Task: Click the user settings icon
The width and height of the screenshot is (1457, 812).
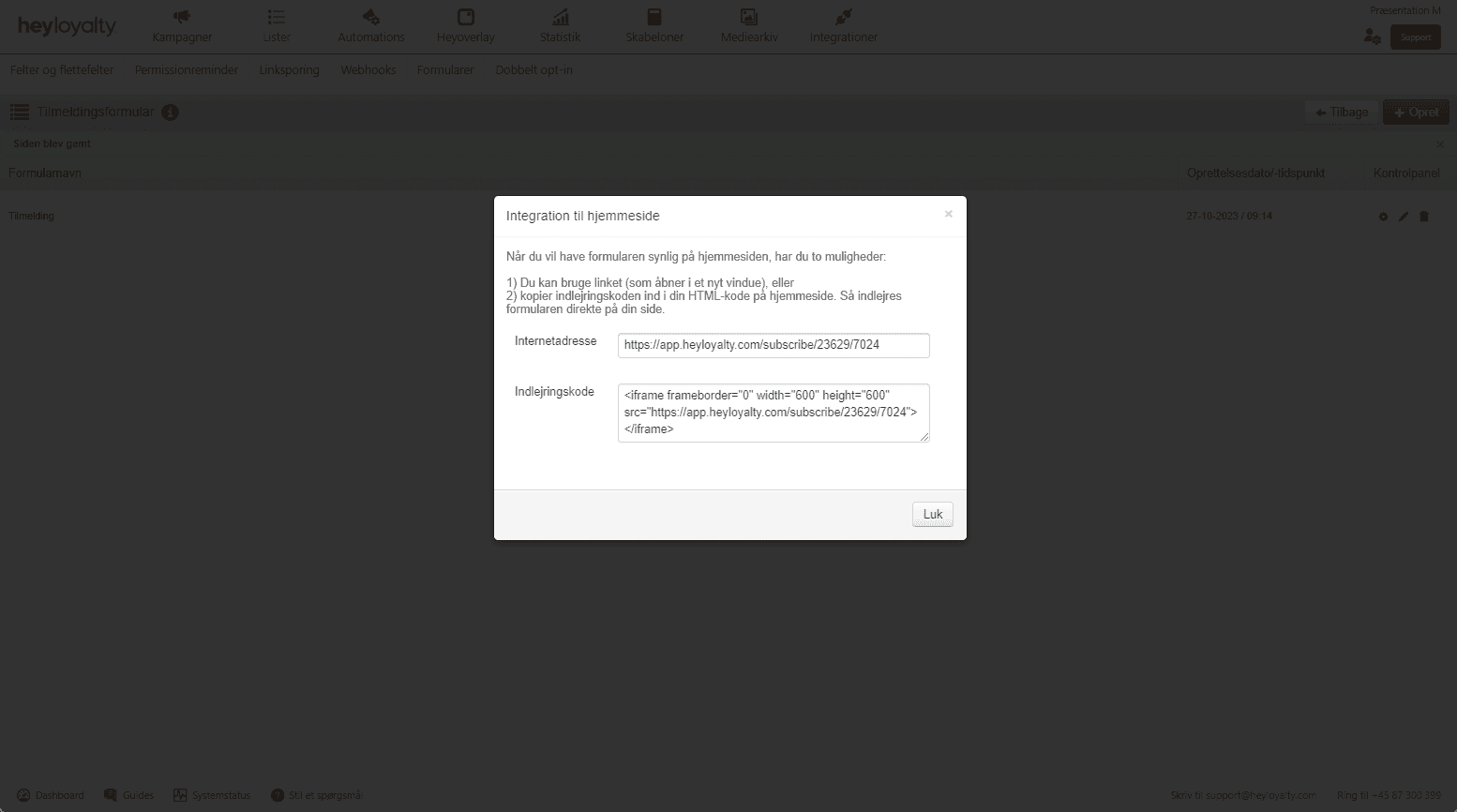Action: click(1372, 38)
